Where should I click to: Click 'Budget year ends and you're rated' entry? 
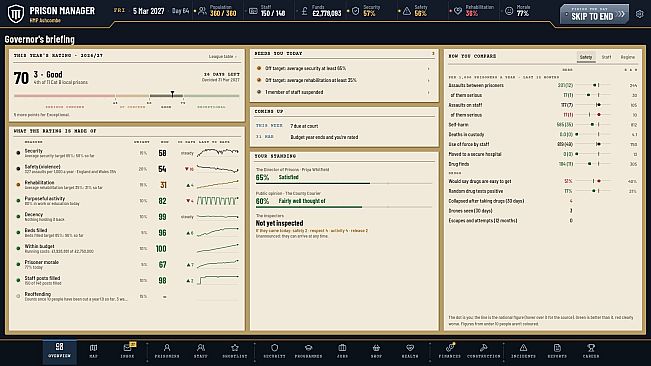(x=324, y=137)
